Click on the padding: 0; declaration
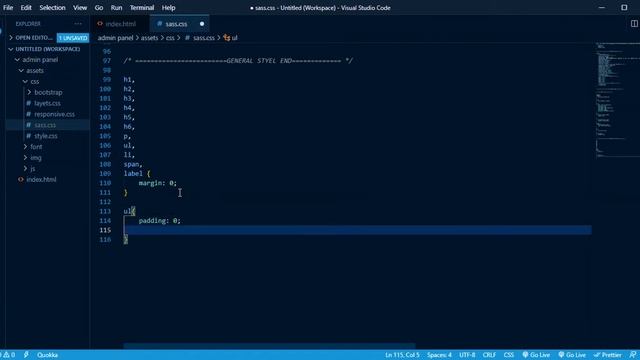Viewport: 640px width, 360px height. (159, 221)
